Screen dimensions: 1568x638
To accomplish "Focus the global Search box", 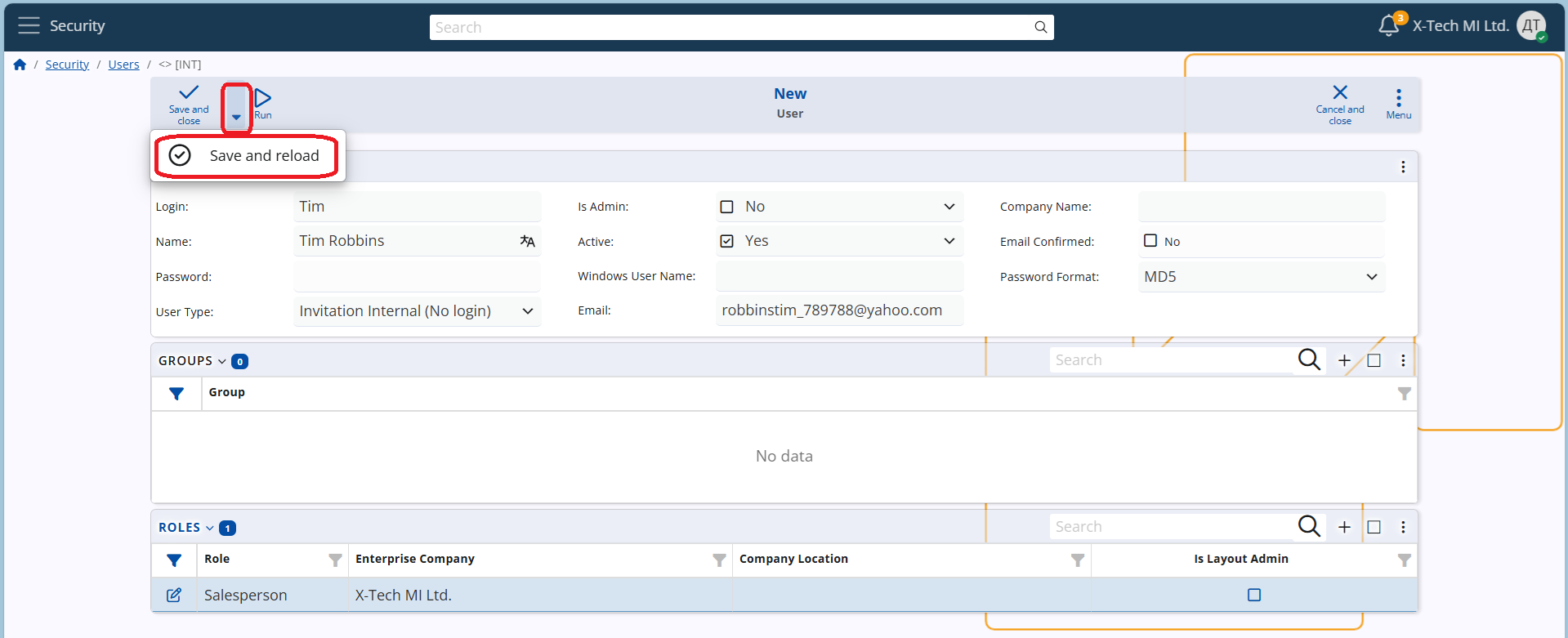I will click(731, 27).
